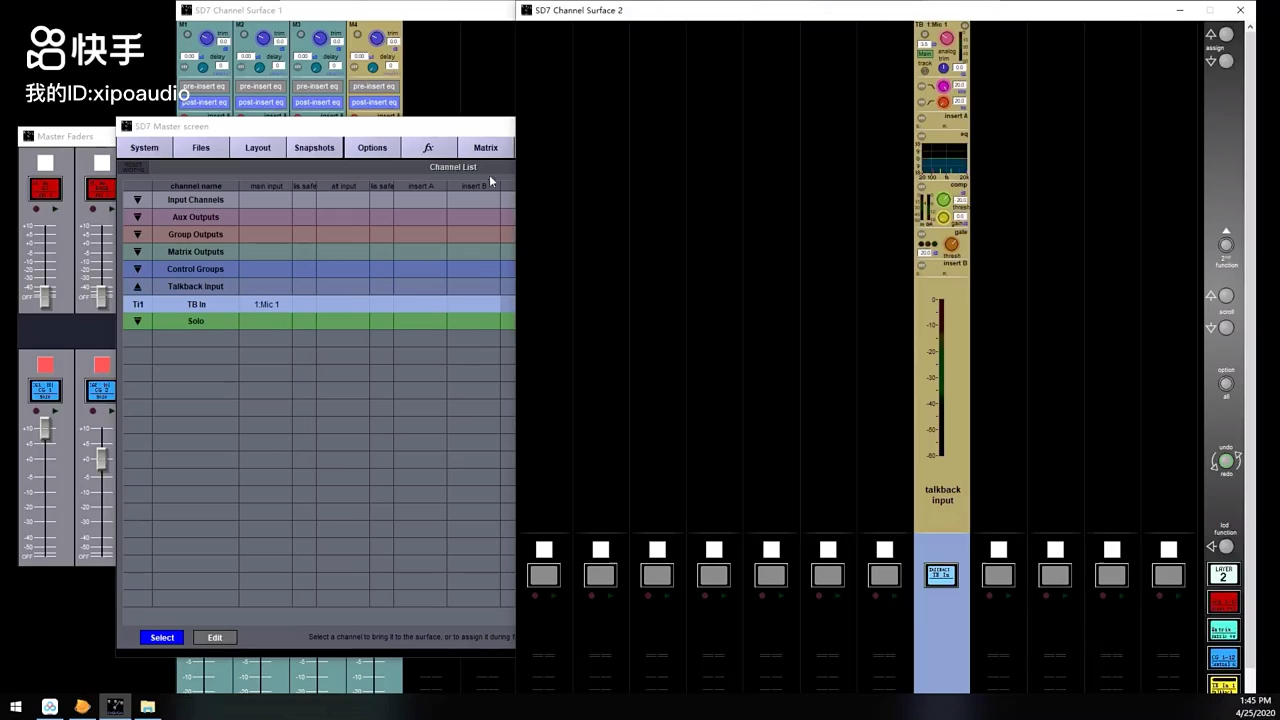Select the yellow TB In layer bank button
1280x720 pixels.
1224,685
